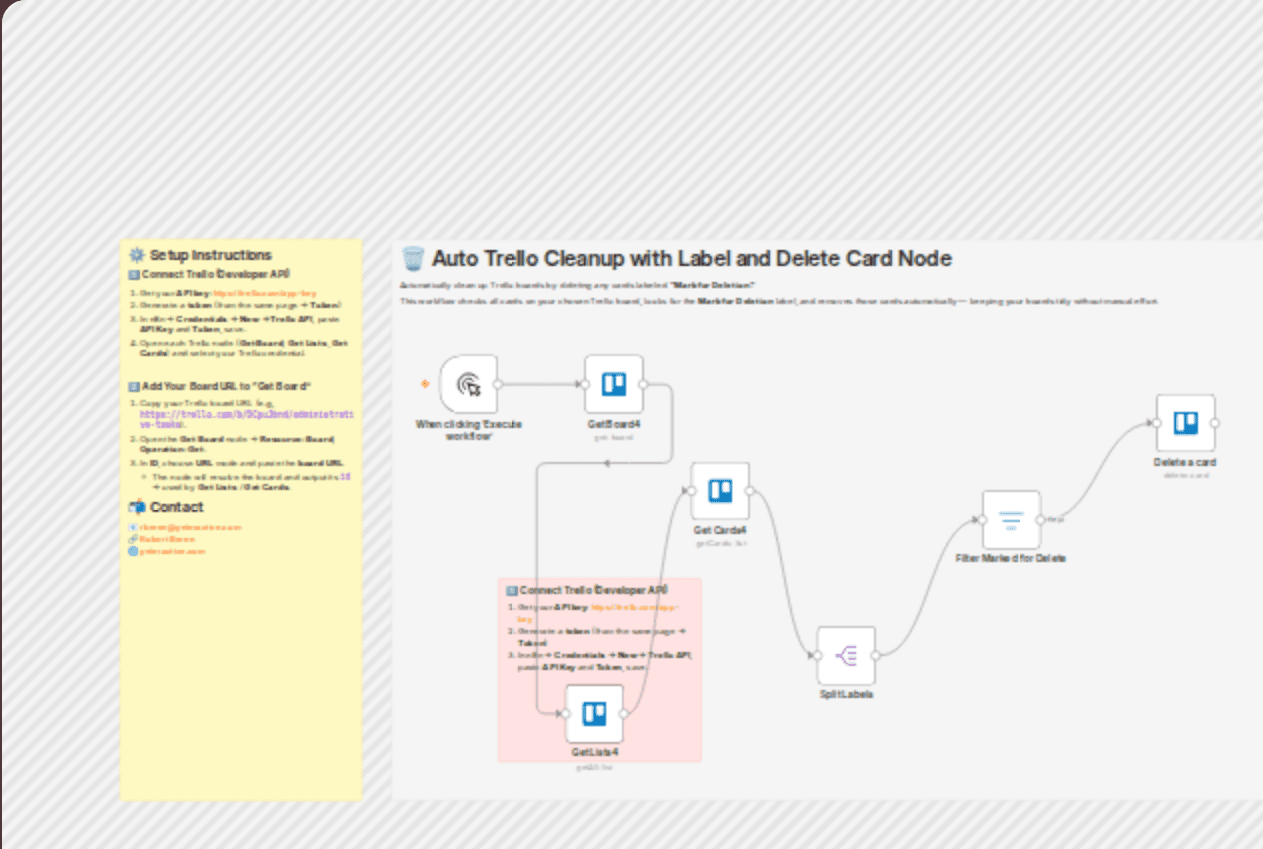Click the gear icon beside Setup Instructions
This screenshot has height=849, width=1263.
(x=137, y=255)
